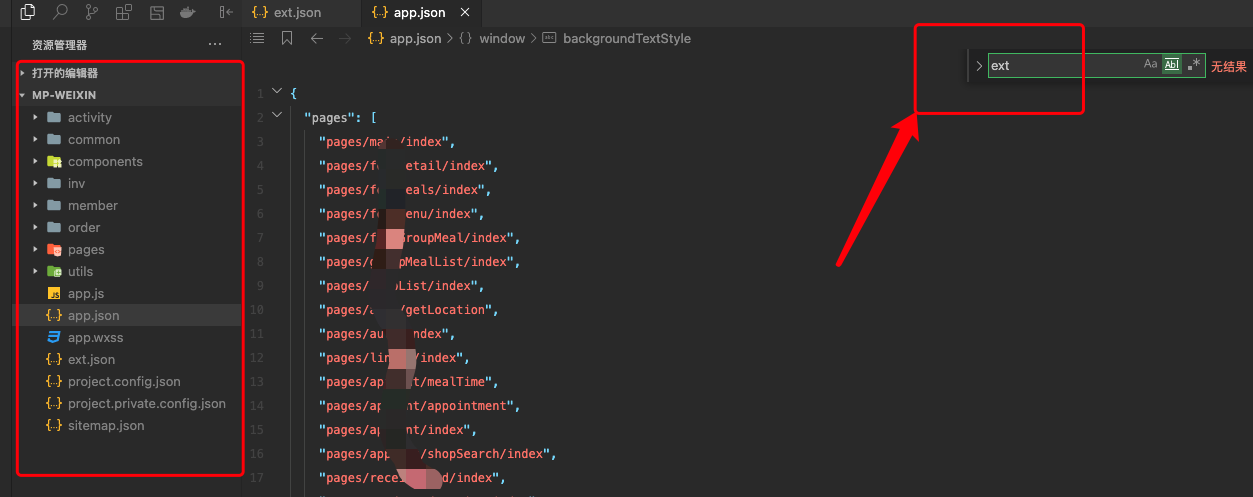Click the bookmark icon in breadcrumb bar
This screenshot has width=1253, height=497.
point(287,38)
